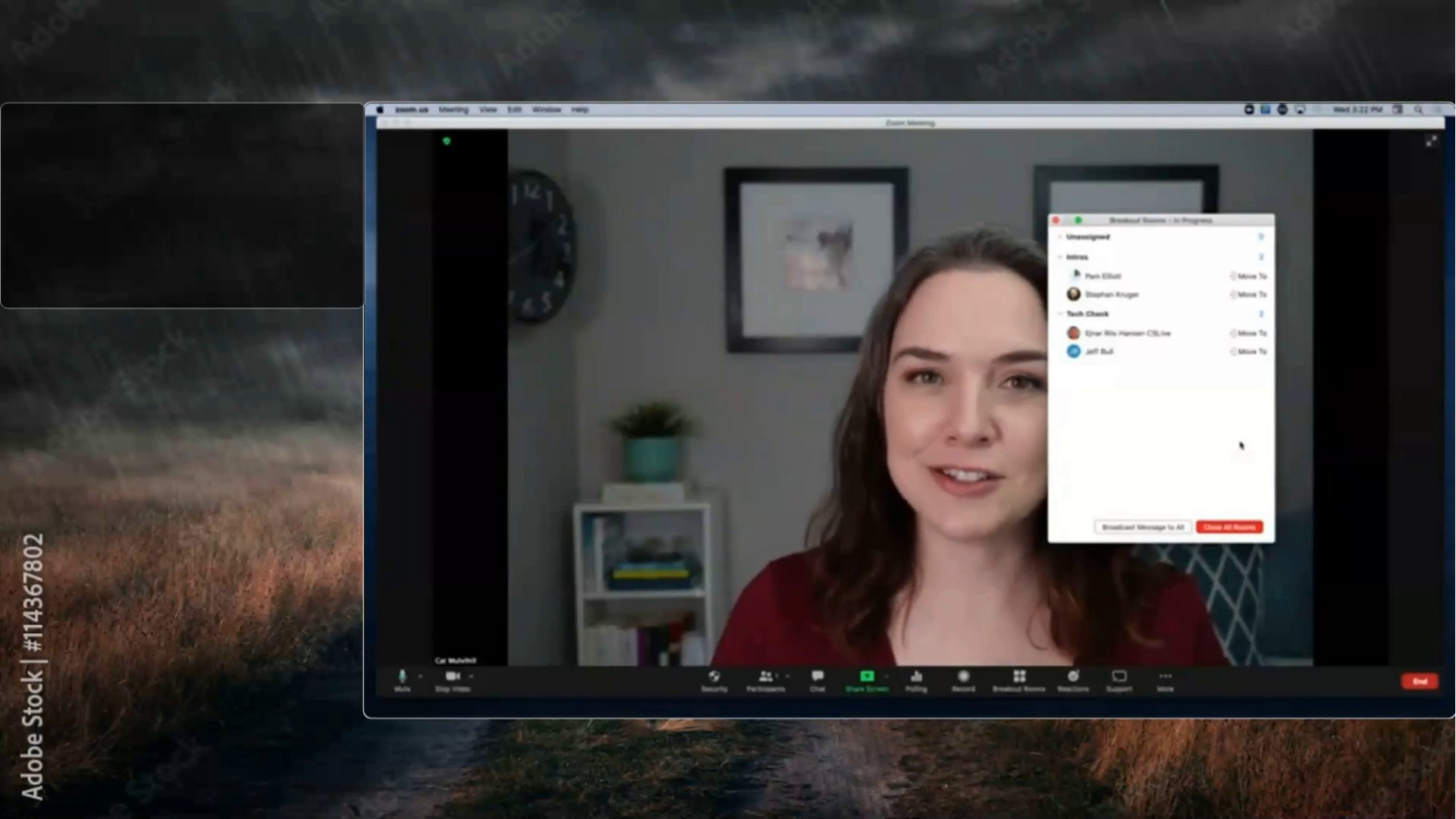Start recording with the Record button
Screen dimensions: 1456x819
[963, 680]
